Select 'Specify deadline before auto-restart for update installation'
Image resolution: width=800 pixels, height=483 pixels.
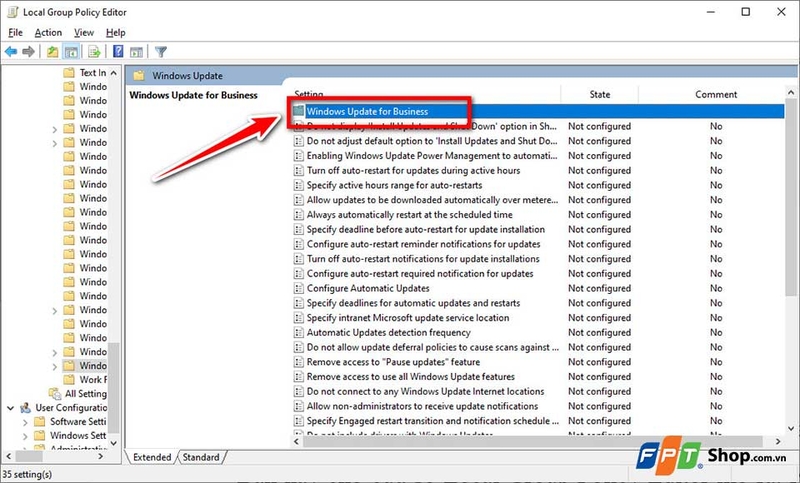click(x=426, y=230)
